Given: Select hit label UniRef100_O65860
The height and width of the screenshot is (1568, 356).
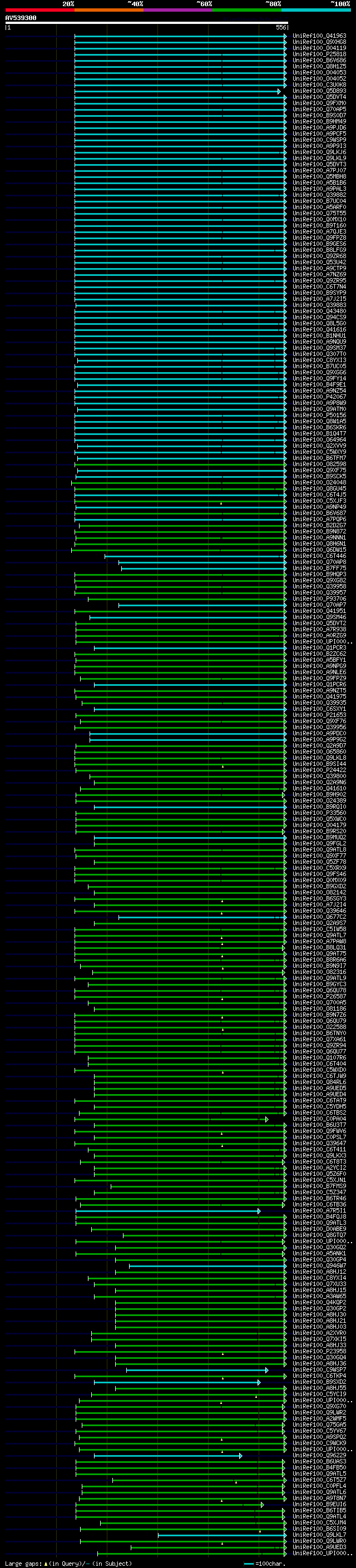Looking at the screenshot, I should (319, 751).
